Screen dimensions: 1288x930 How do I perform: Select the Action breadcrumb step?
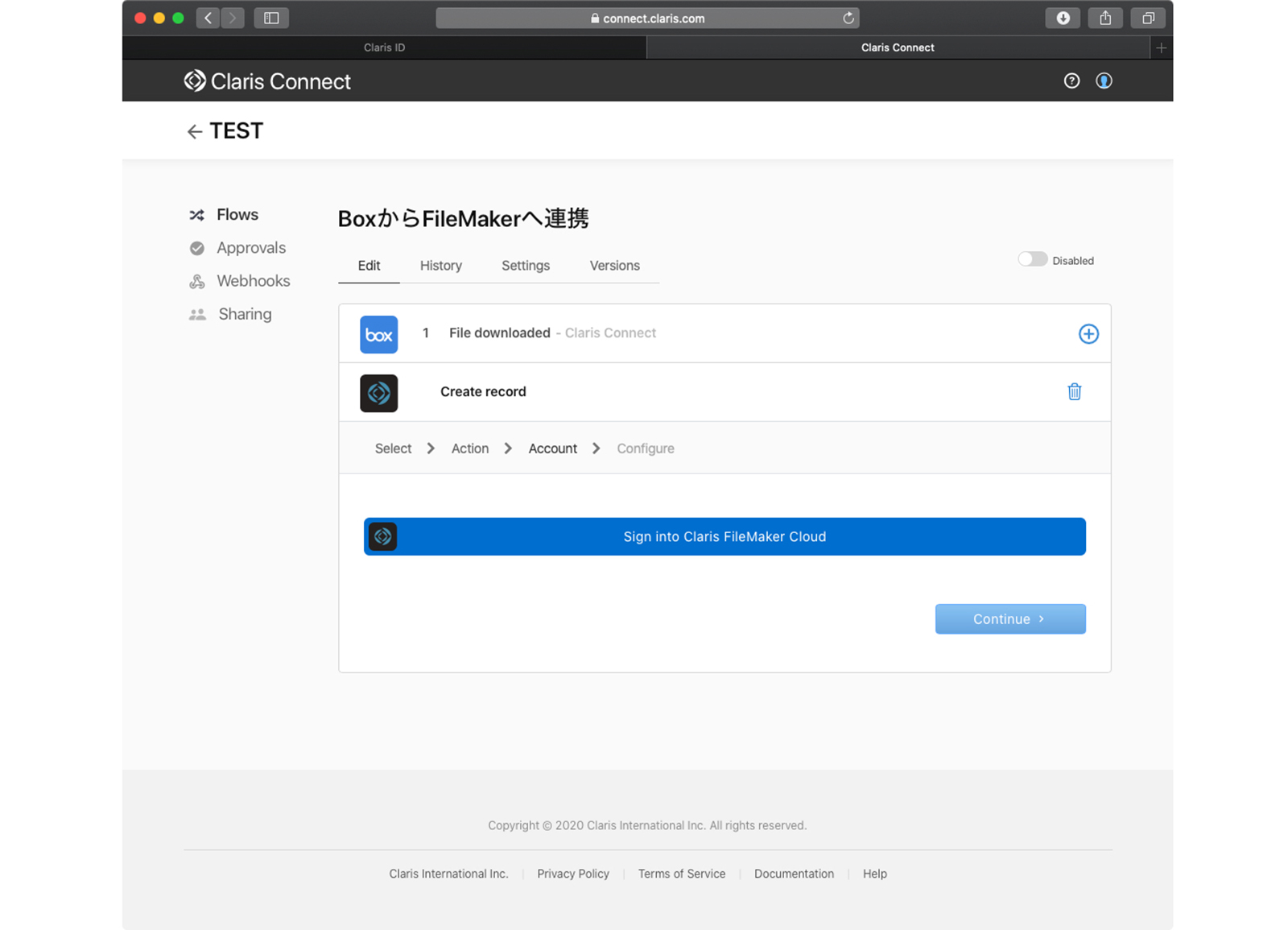pyautogui.click(x=469, y=448)
